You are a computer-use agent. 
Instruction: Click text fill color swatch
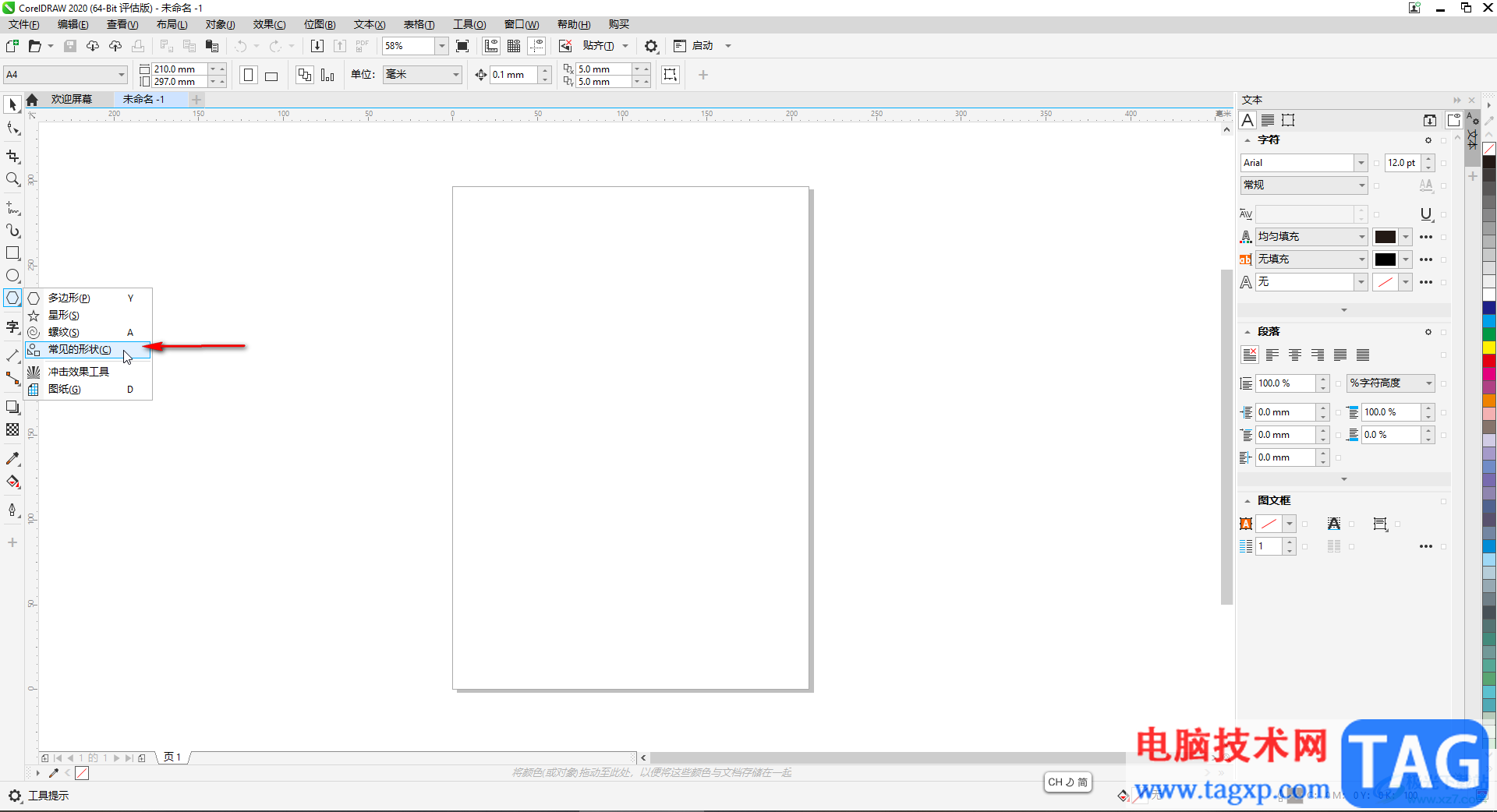pos(1386,237)
